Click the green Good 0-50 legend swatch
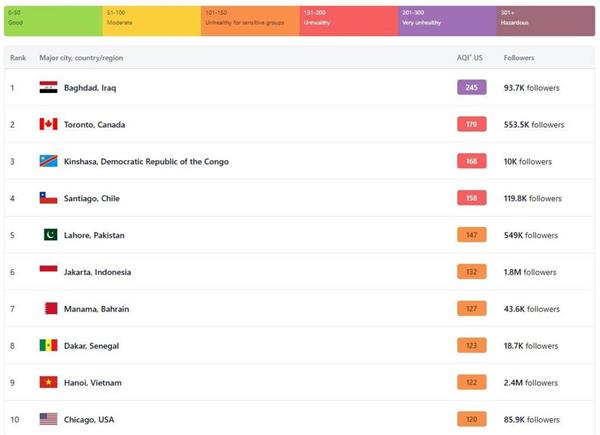 pos(53,21)
